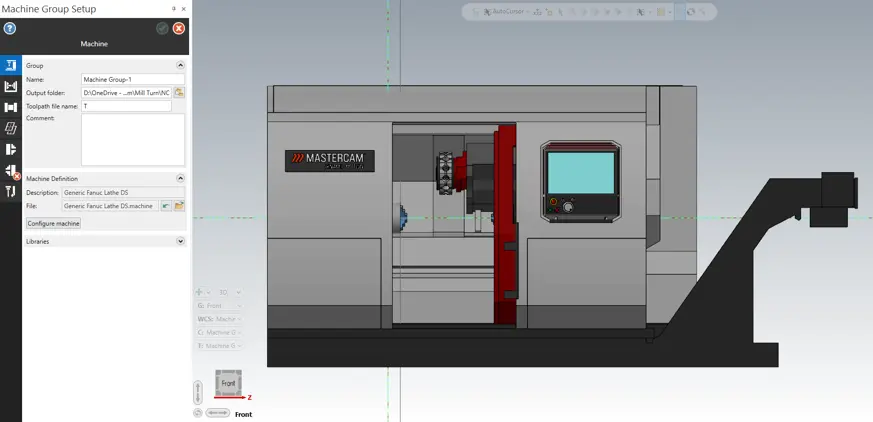Click the refresh circle icon in selection bar

click(x=691, y=12)
